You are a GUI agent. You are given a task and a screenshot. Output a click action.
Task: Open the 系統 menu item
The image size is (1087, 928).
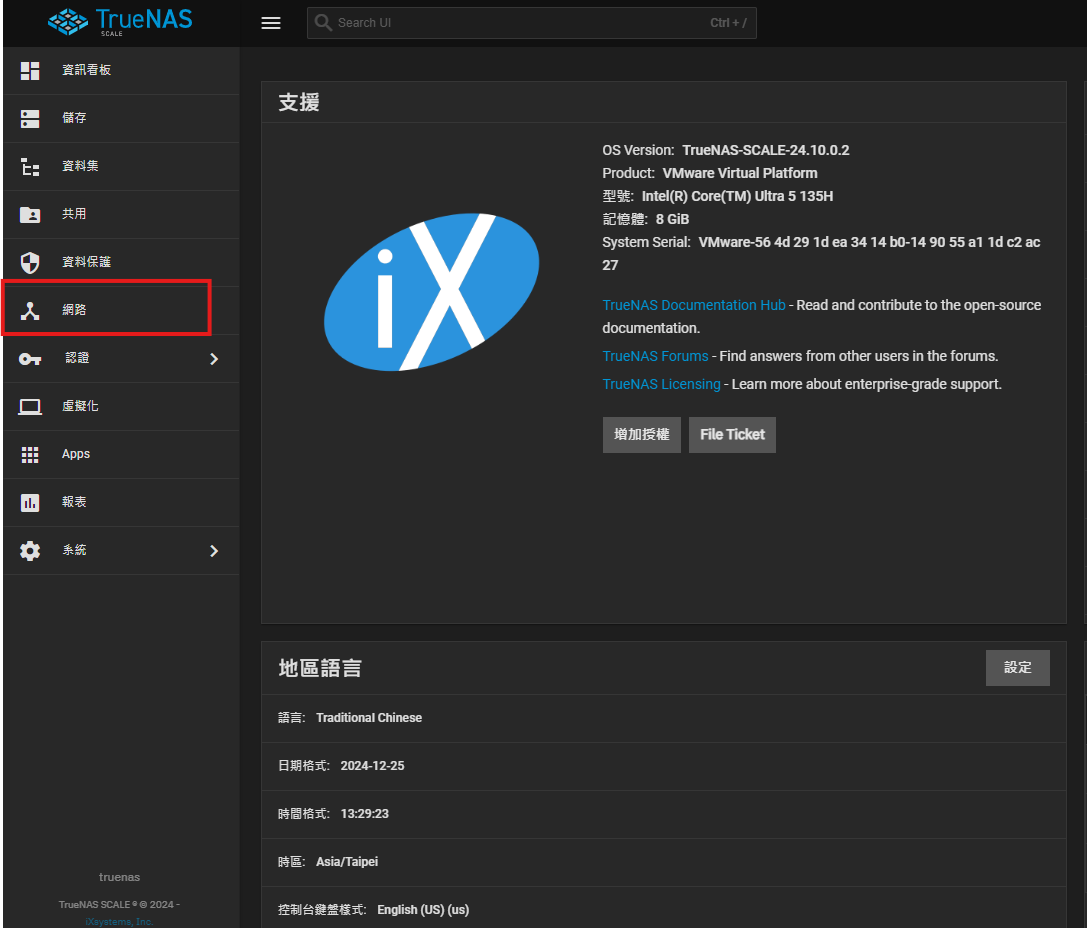[x=75, y=550]
